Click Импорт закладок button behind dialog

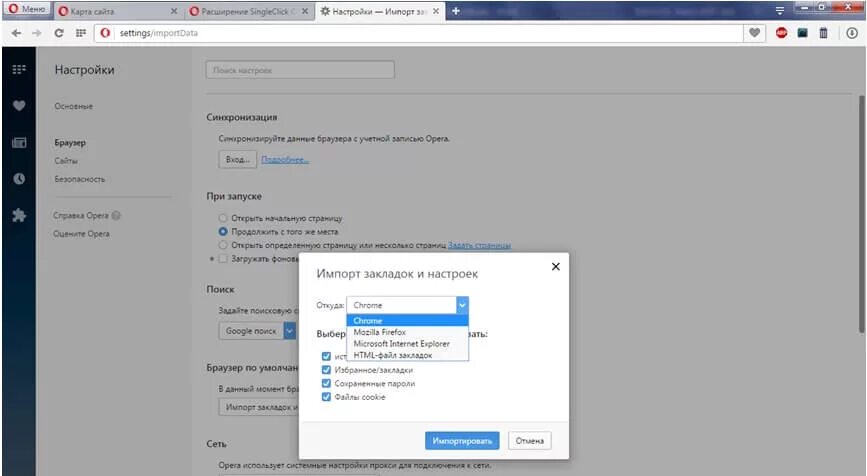tap(258, 407)
